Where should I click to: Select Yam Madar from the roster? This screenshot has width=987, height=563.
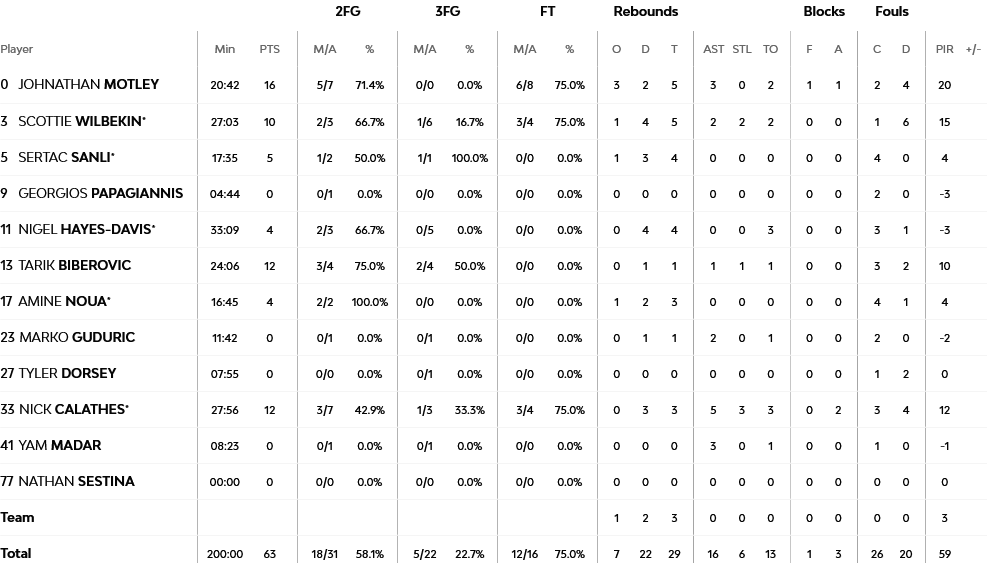(59, 445)
